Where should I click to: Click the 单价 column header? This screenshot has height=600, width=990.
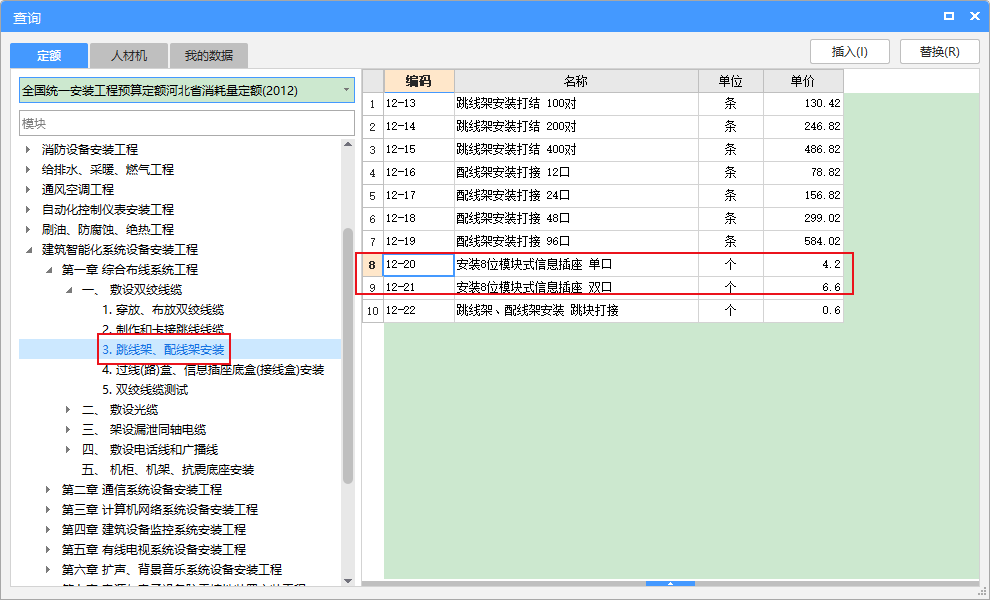pos(803,81)
